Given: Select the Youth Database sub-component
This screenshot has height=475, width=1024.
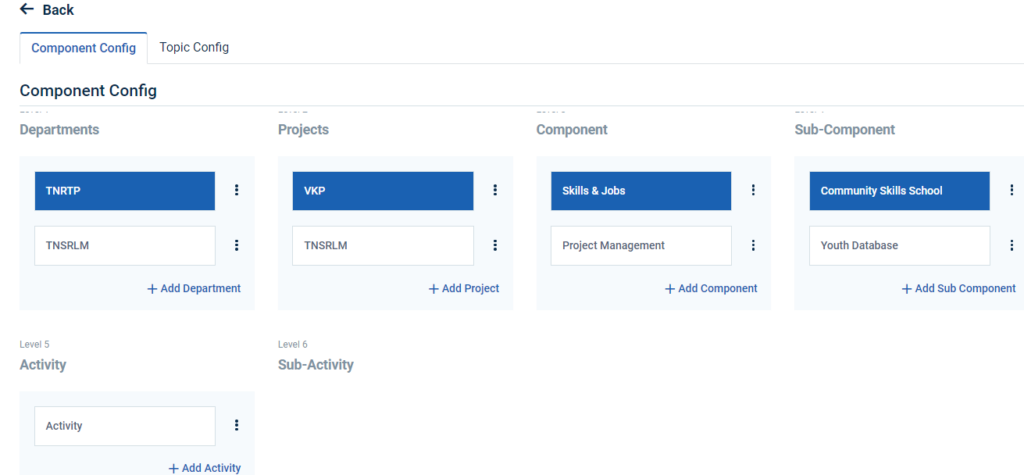Looking at the screenshot, I should point(899,245).
